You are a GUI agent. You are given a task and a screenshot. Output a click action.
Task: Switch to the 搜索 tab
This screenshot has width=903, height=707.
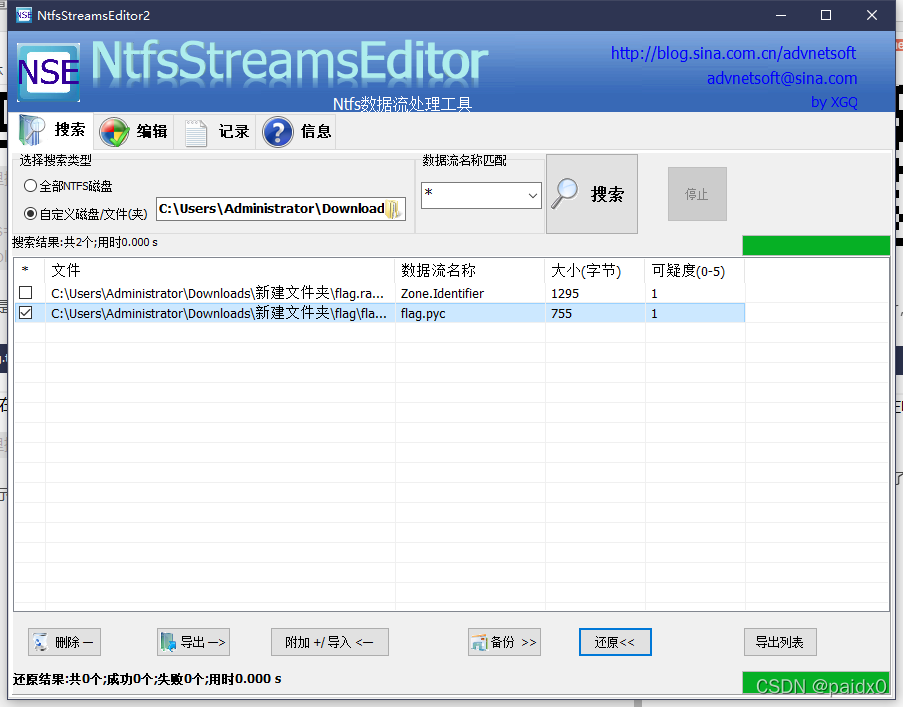54,131
